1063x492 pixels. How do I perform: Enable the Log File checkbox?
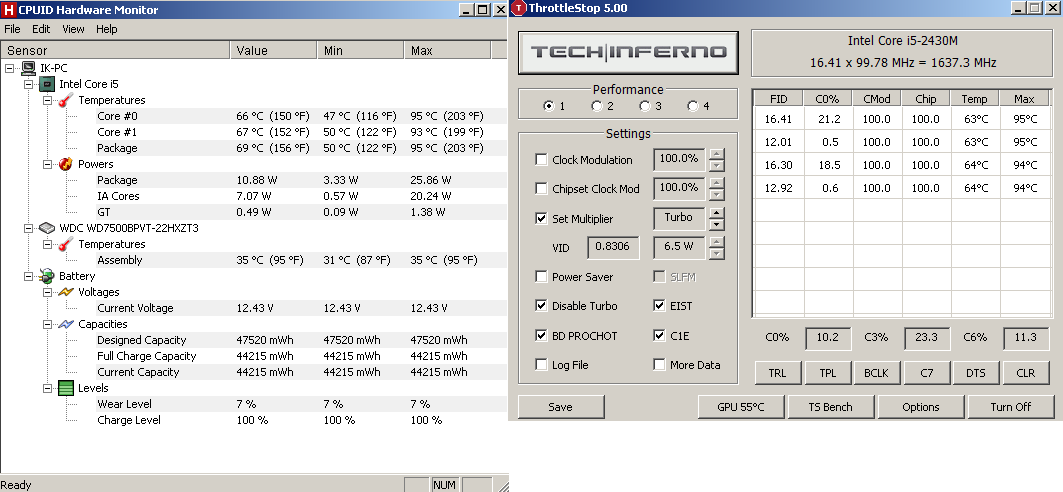point(541,365)
